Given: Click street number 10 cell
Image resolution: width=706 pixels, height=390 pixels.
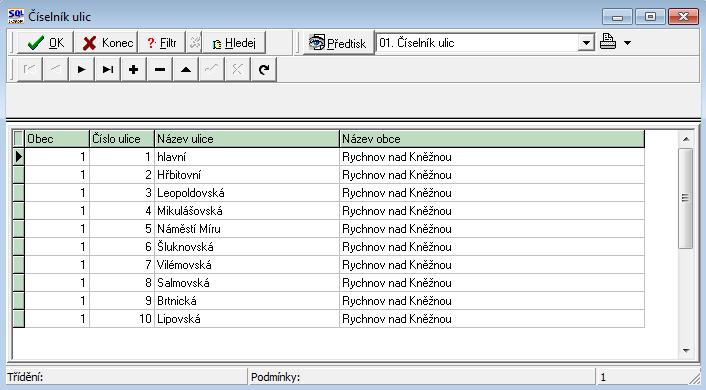Looking at the screenshot, I should point(122,319).
